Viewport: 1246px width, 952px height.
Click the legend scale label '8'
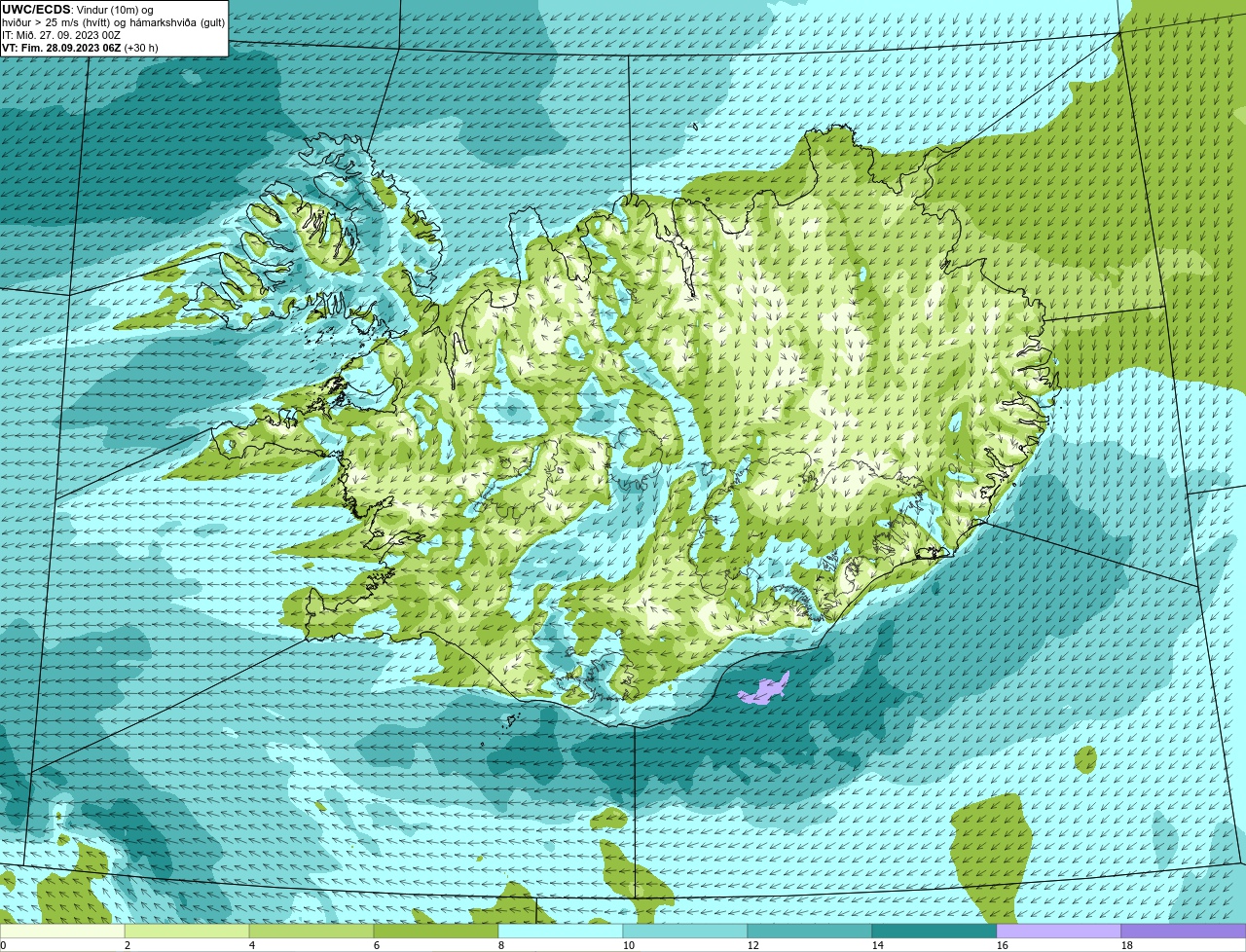click(x=500, y=945)
